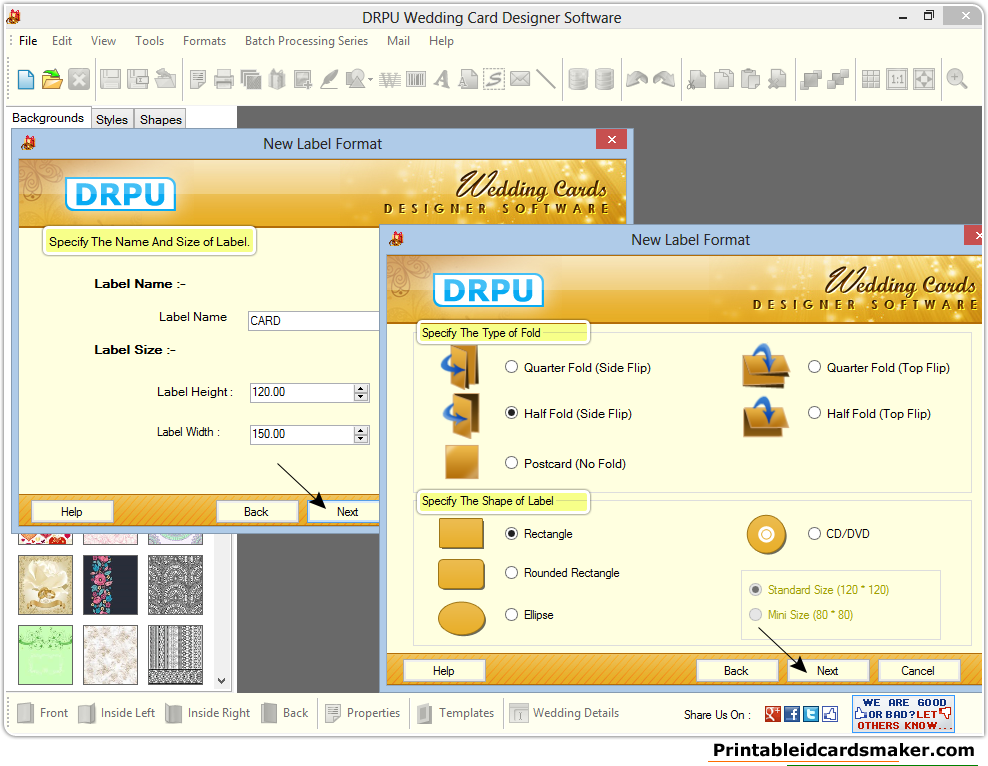
Task: Select Half Fold (Top Flip) option
Action: coord(814,413)
